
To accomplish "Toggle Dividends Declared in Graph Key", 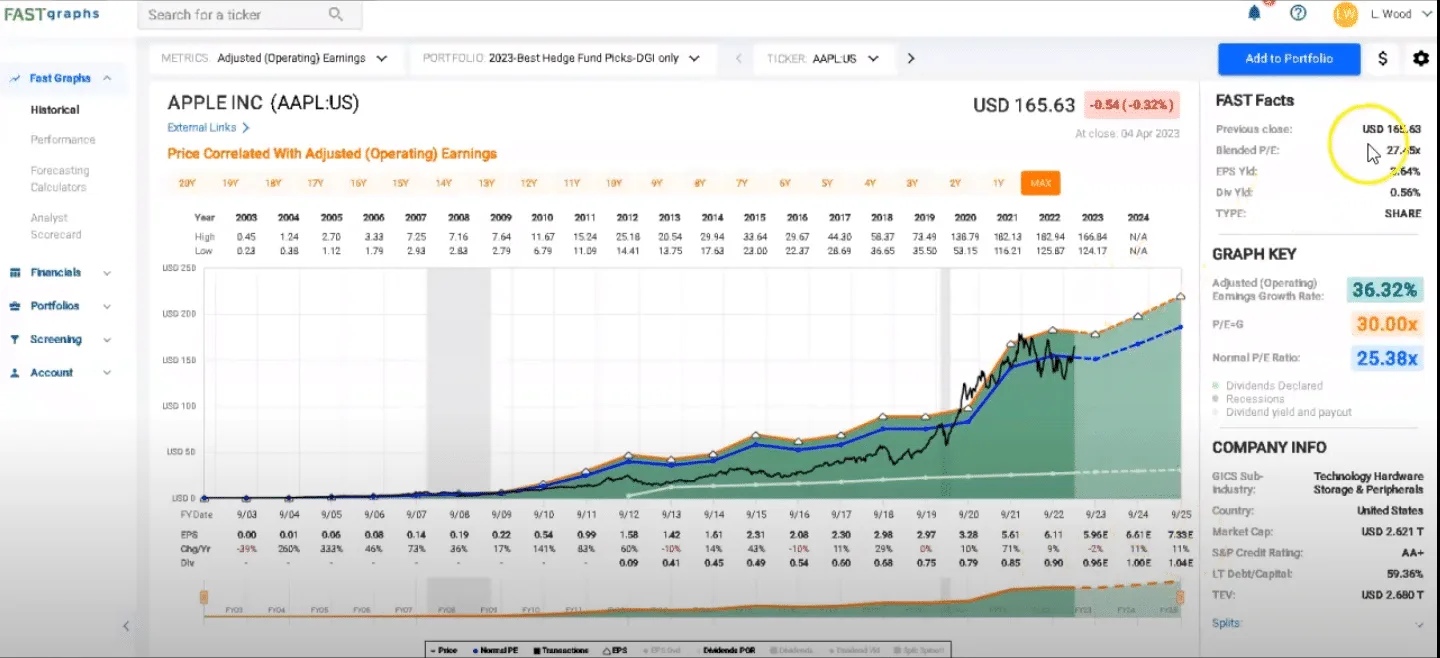I will point(1267,386).
